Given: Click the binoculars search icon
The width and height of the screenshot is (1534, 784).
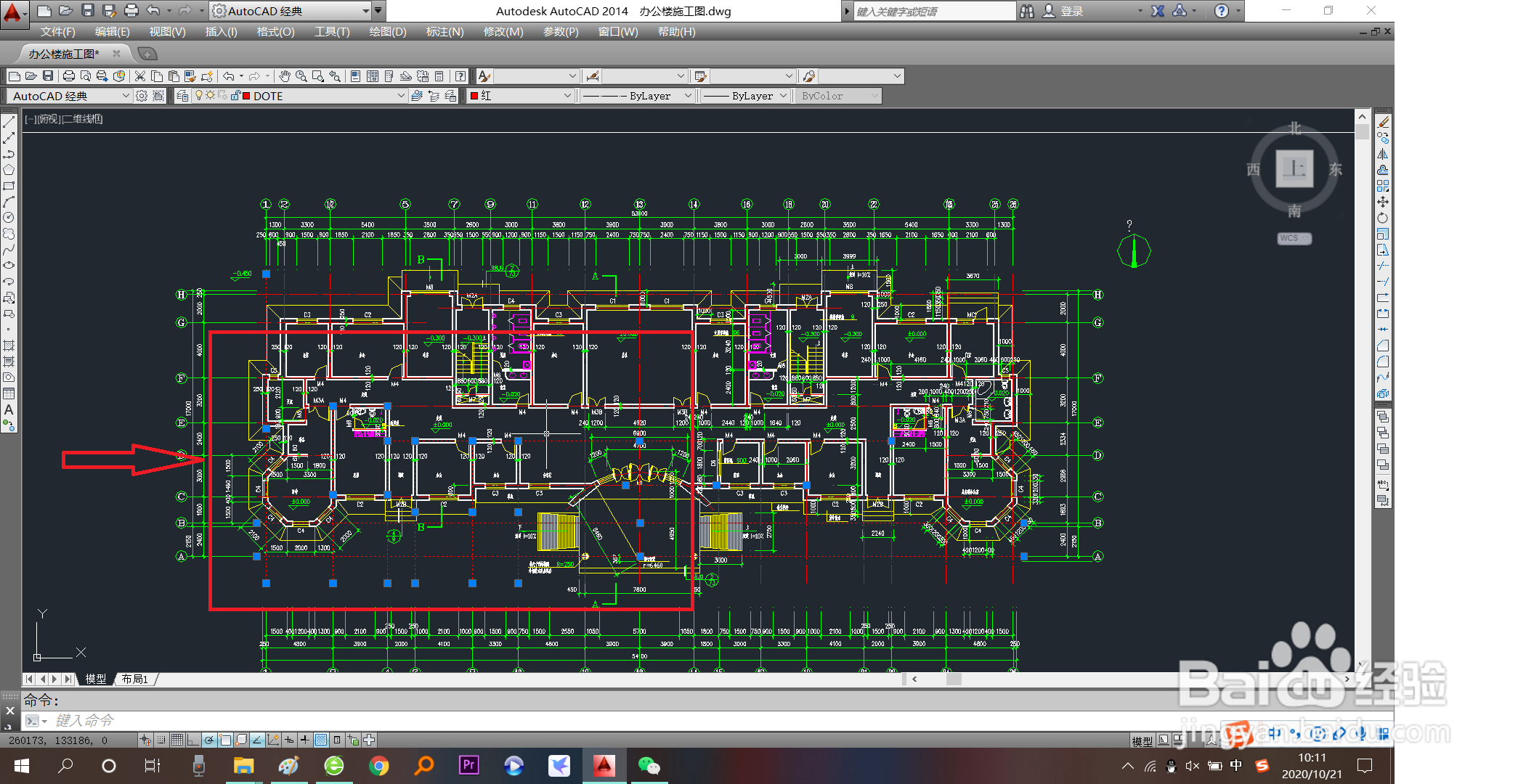Looking at the screenshot, I should click(1026, 11).
